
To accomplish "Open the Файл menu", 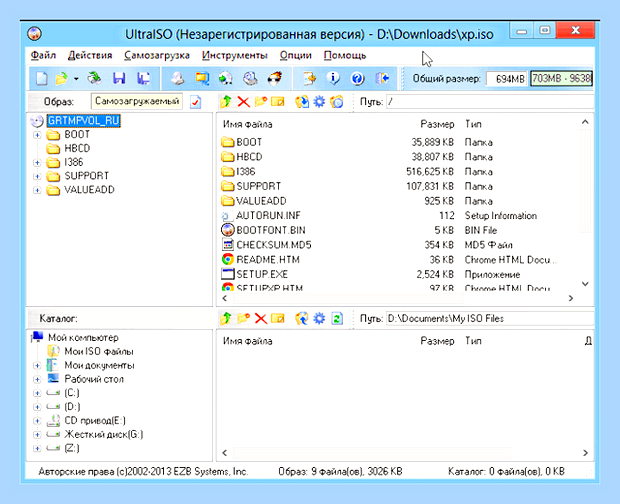I will click(43, 55).
